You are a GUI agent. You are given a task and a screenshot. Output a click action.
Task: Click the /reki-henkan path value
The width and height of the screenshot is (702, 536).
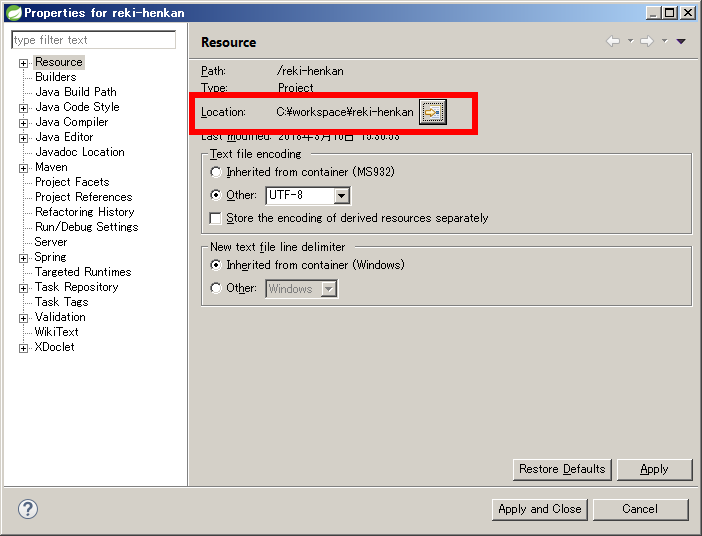(310, 71)
